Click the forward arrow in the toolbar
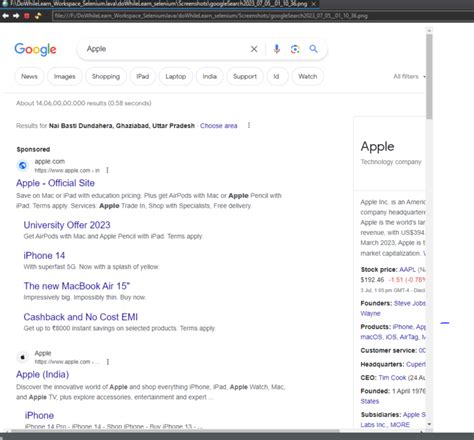This screenshot has width=474, height=440. click(16, 16)
